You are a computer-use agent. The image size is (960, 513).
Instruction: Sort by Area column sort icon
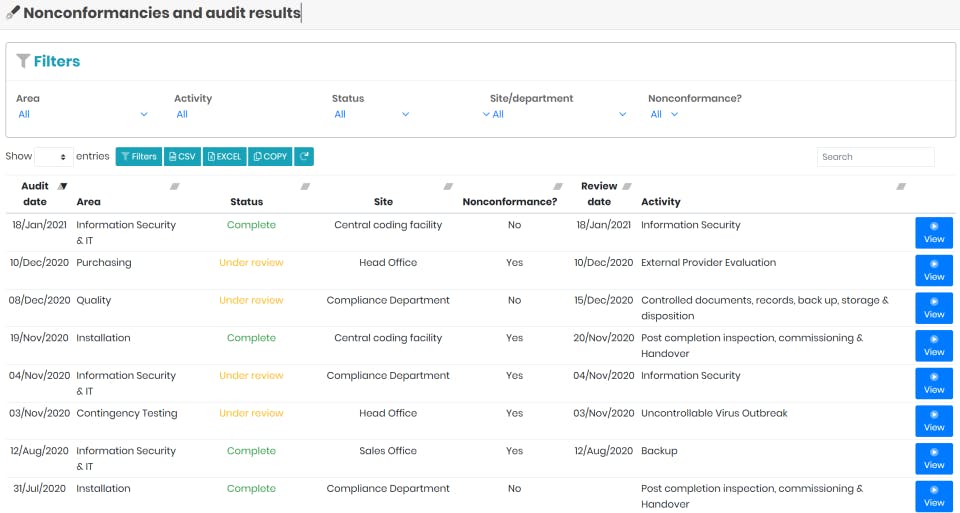pyautogui.click(x=174, y=186)
